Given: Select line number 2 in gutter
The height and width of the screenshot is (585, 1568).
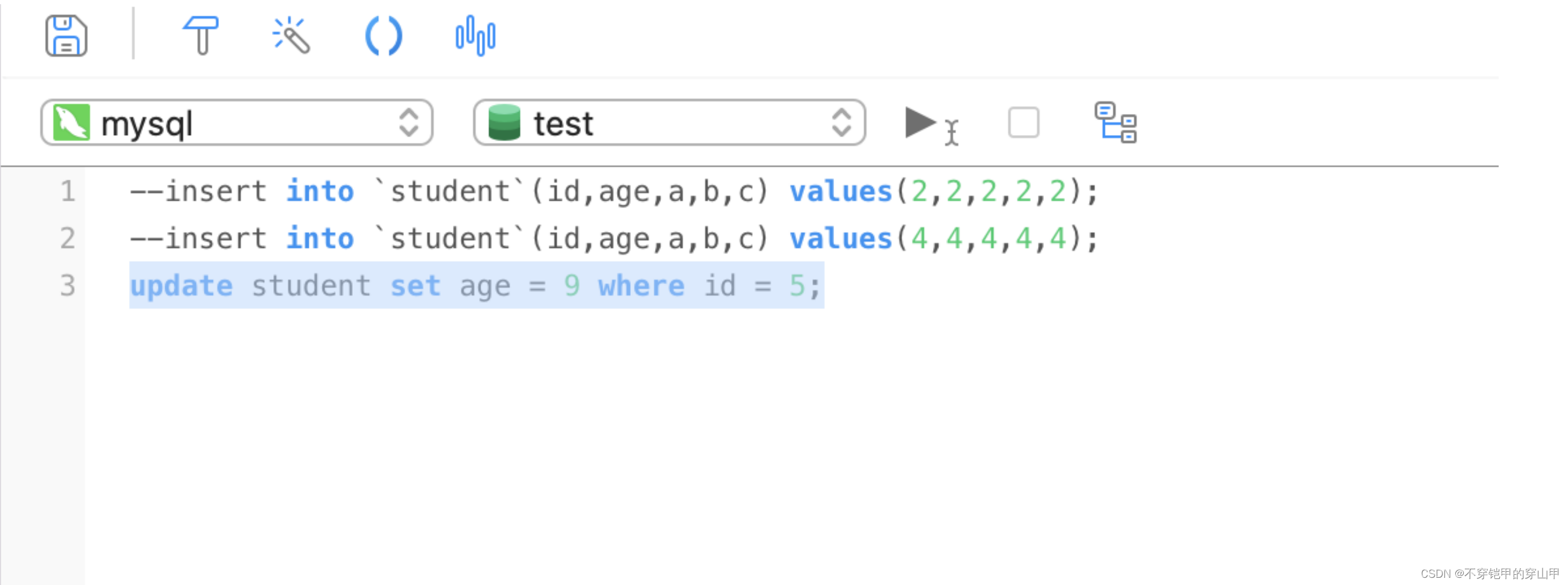Looking at the screenshot, I should coord(68,238).
